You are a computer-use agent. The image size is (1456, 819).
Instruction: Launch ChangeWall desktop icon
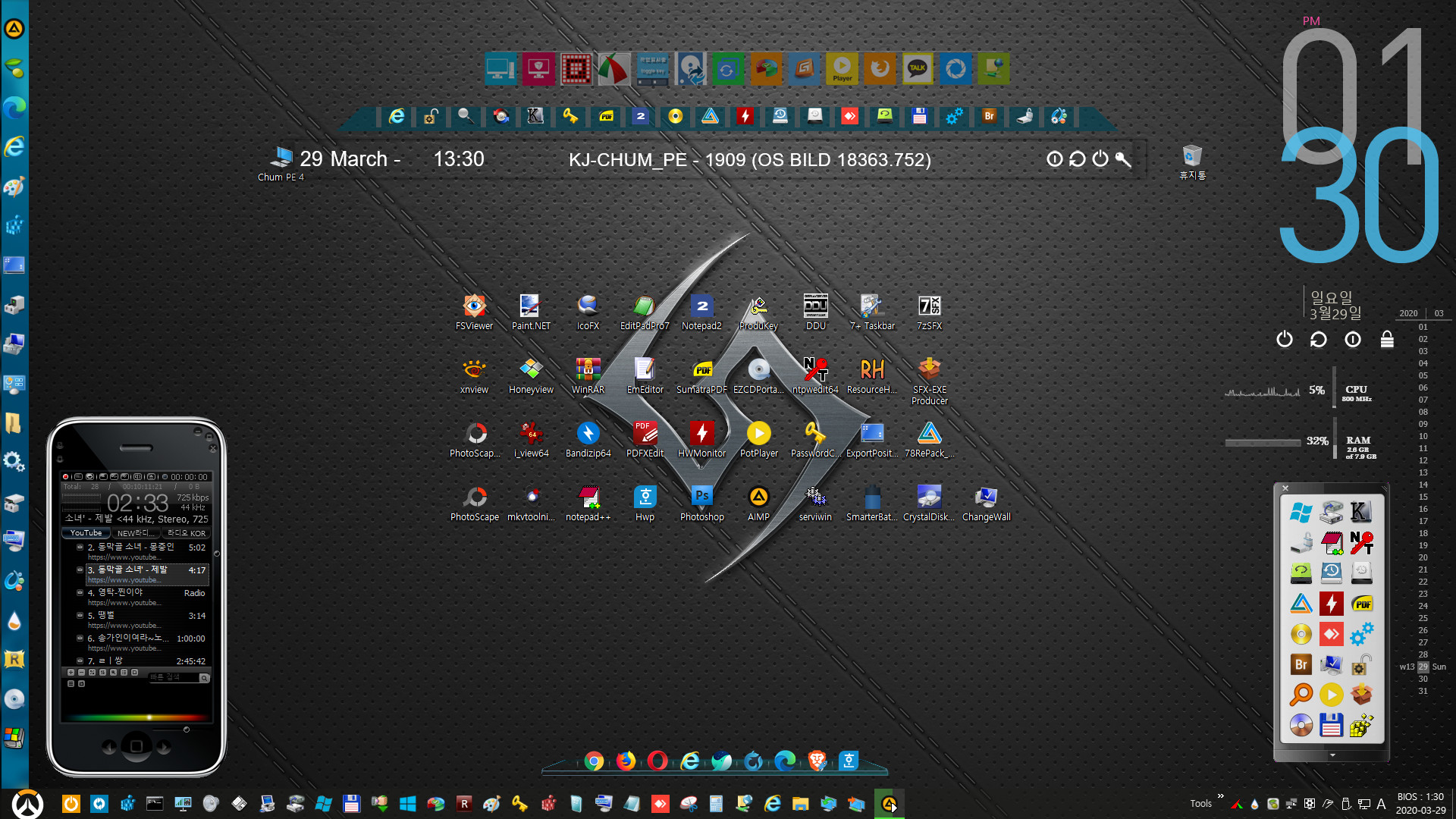pos(986,504)
